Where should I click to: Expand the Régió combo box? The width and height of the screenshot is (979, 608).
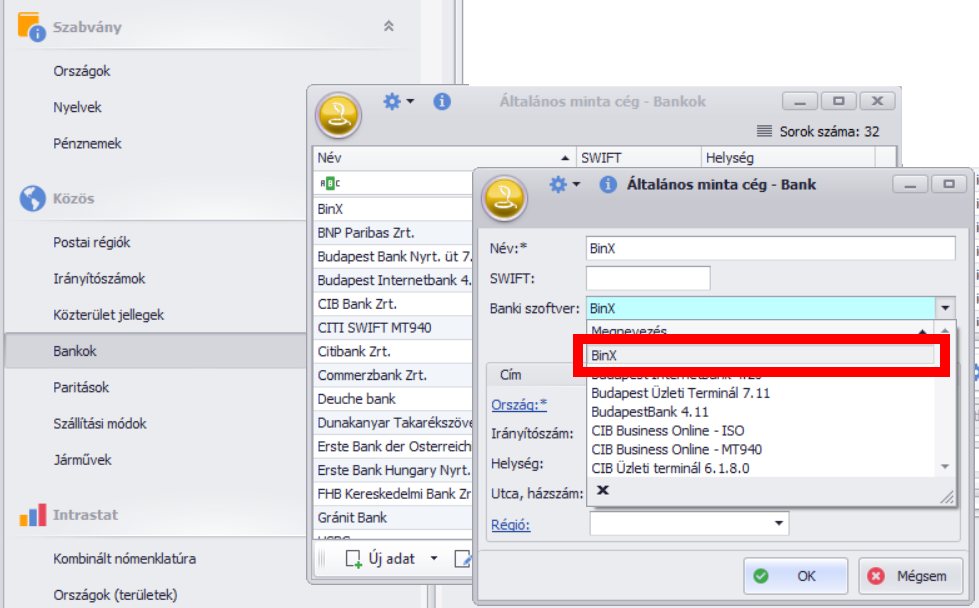[778, 524]
